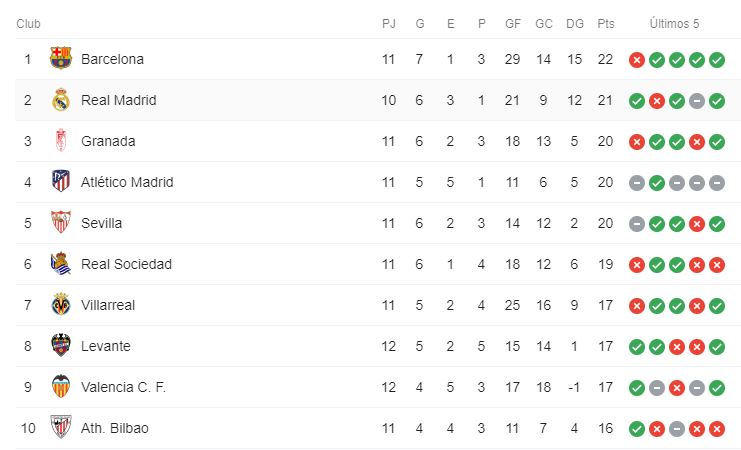This screenshot has height=450, width=741.
Task: Click the Sevilla club crest
Action: [61, 223]
